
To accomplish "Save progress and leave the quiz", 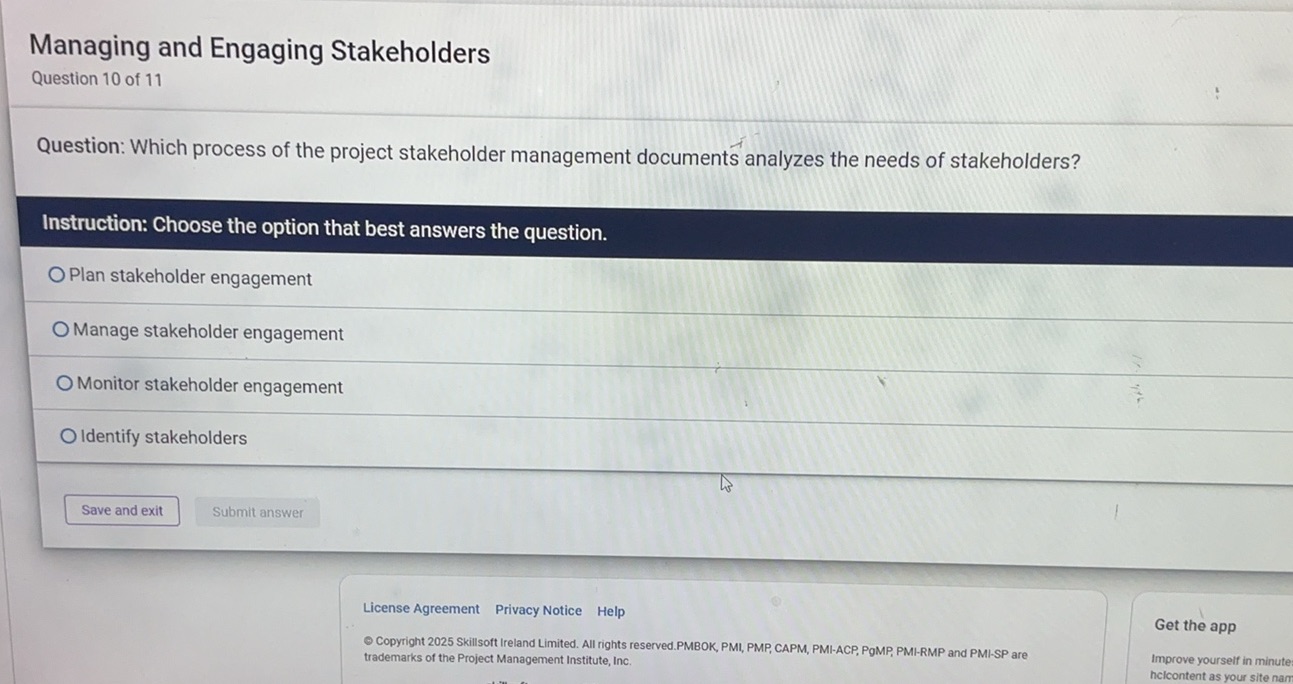I will point(121,510).
